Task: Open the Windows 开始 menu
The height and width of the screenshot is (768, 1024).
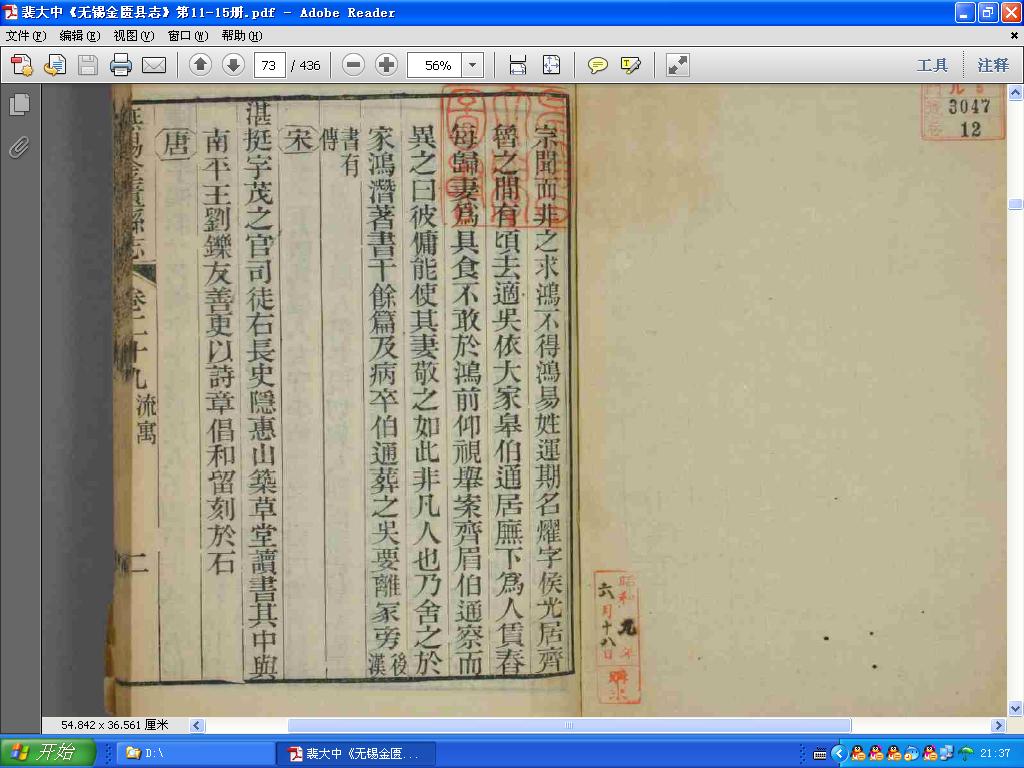Action: (48, 753)
